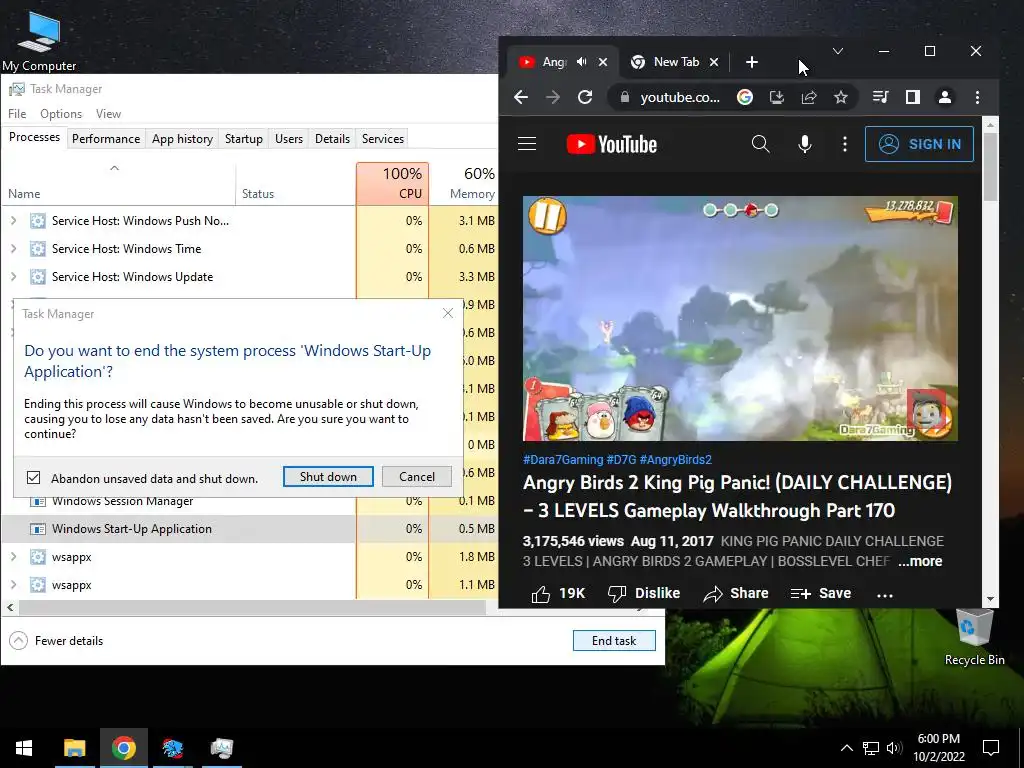Open Chrome profile icon

tap(944, 97)
